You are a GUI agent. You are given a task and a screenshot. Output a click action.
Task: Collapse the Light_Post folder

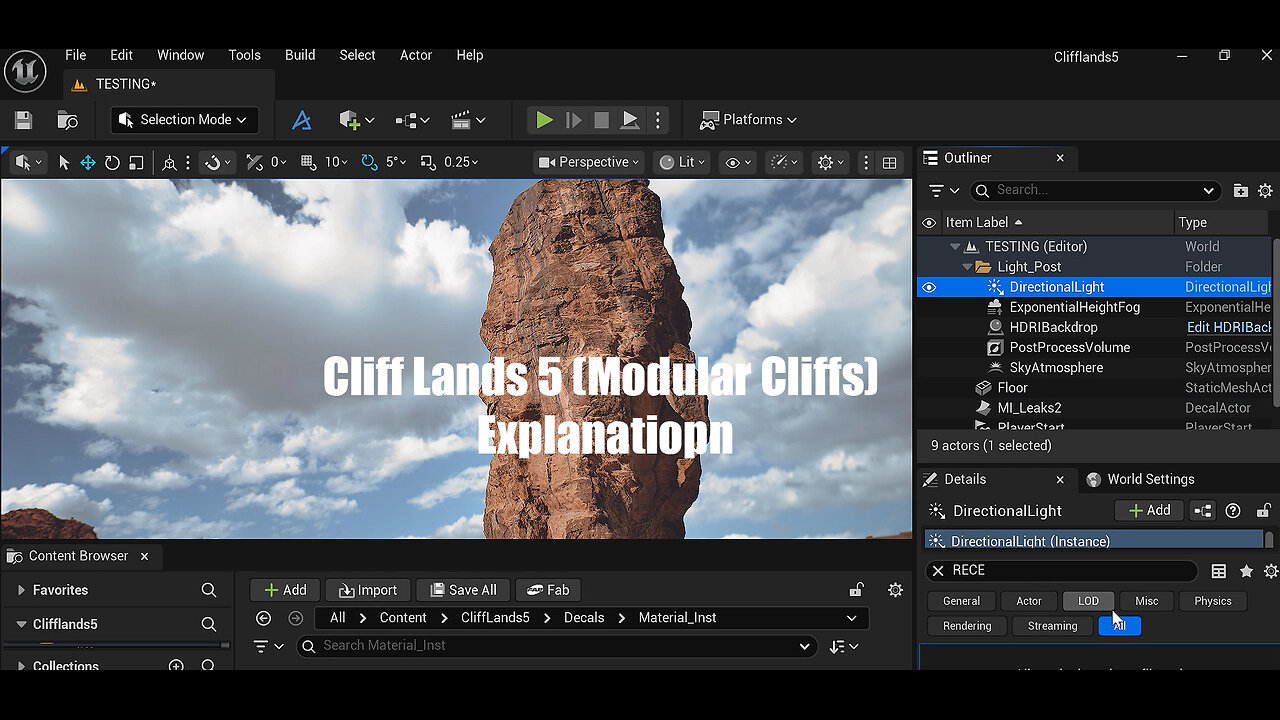click(x=967, y=267)
